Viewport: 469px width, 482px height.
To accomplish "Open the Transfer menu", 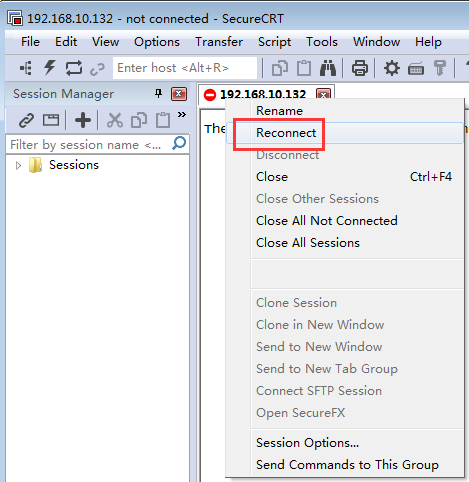I will click(219, 42).
